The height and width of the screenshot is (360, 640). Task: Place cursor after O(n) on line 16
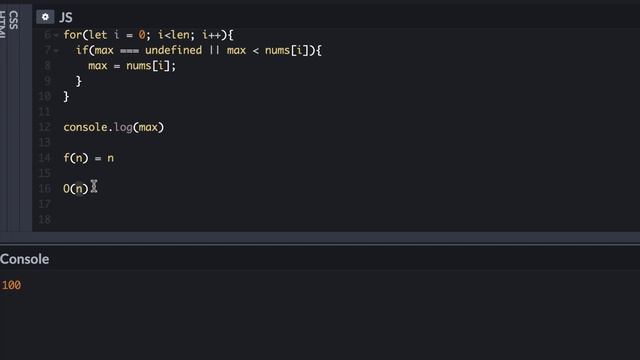pos(89,189)
